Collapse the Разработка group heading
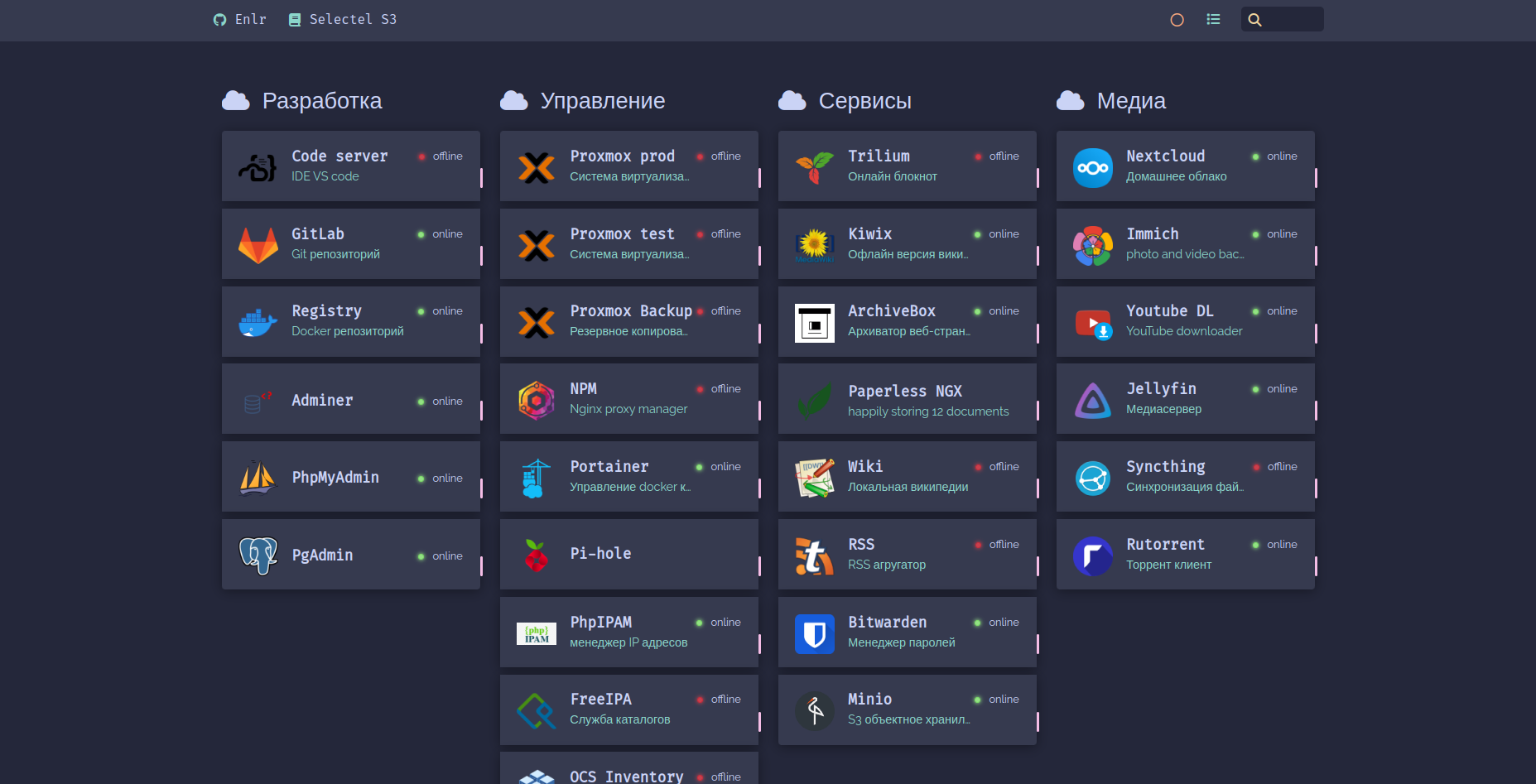1536x784 pixels. 301,100
